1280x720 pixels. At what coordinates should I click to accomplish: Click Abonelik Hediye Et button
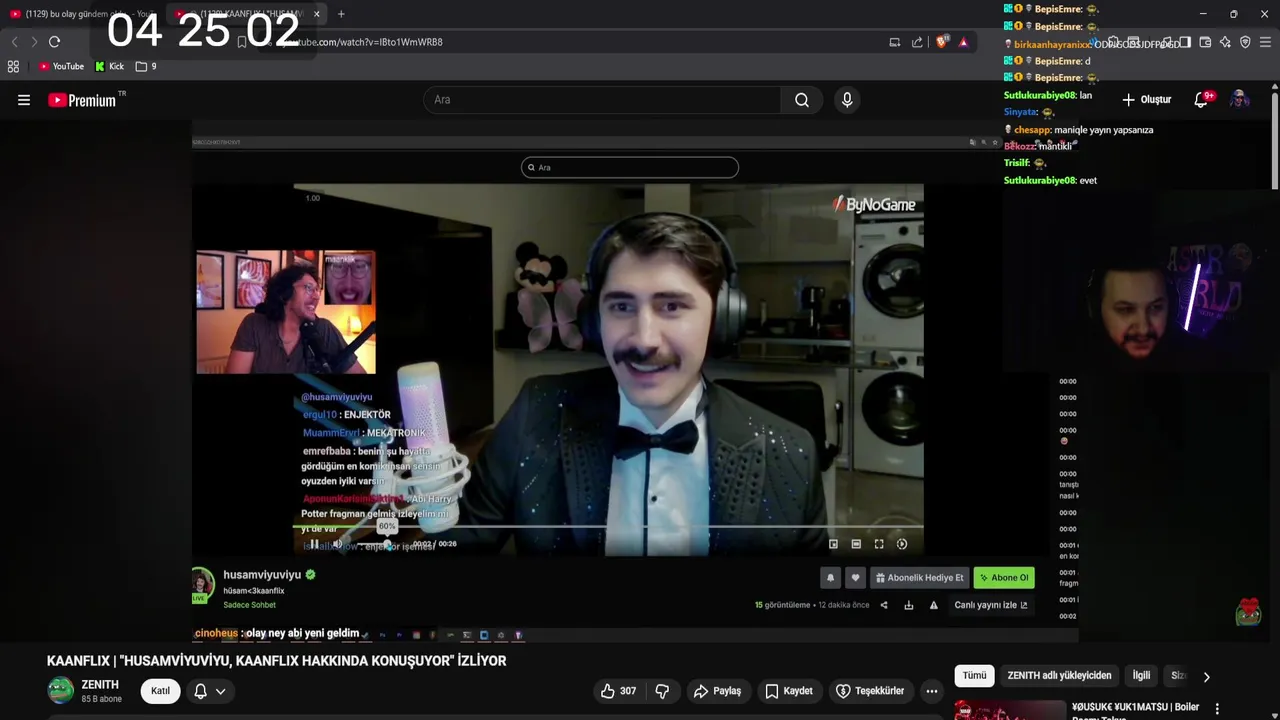919,578
